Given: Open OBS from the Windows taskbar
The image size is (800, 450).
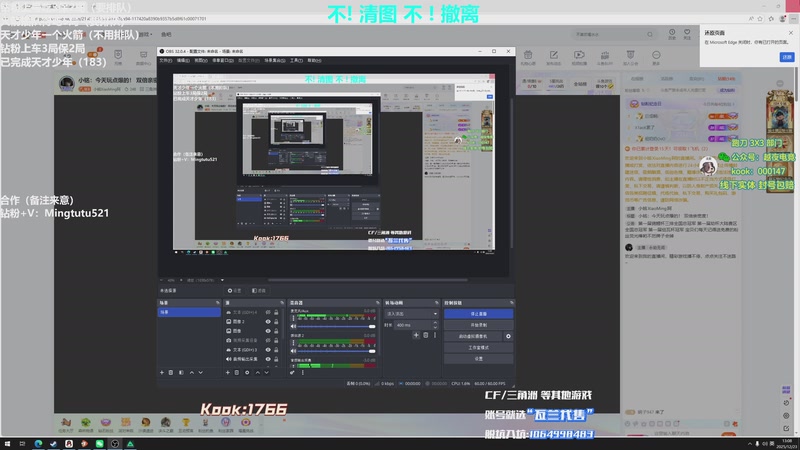Looking at the screenshot, I should [x=115, y=444].
